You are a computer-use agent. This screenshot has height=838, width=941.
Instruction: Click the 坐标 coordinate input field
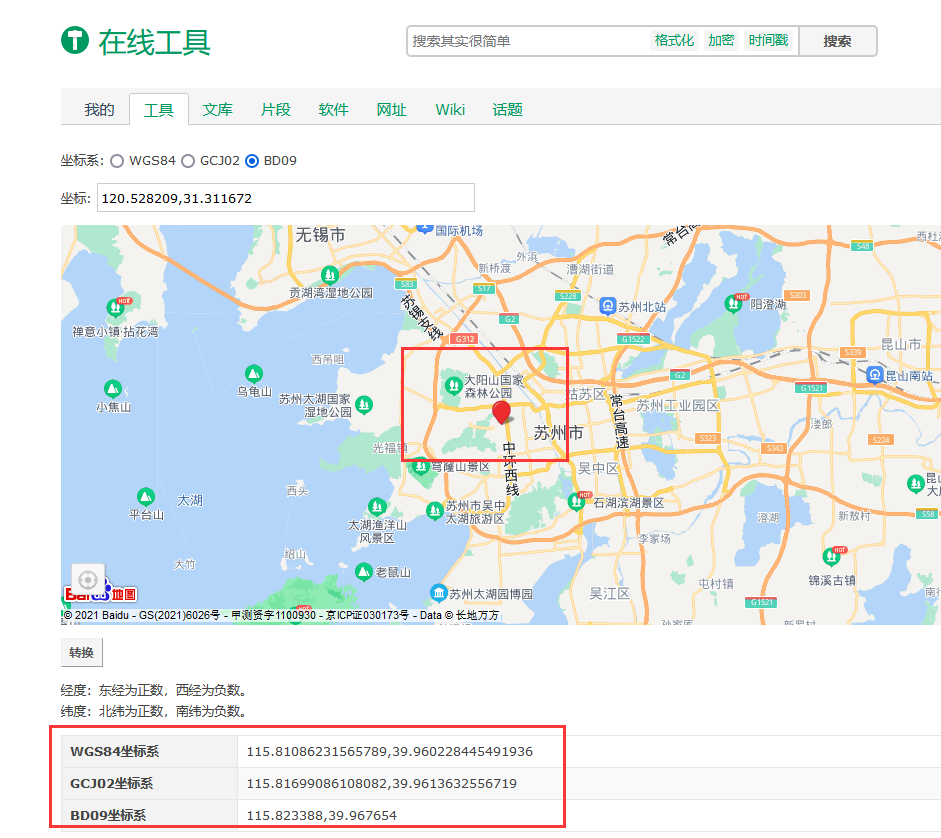(x=286, y=198)
